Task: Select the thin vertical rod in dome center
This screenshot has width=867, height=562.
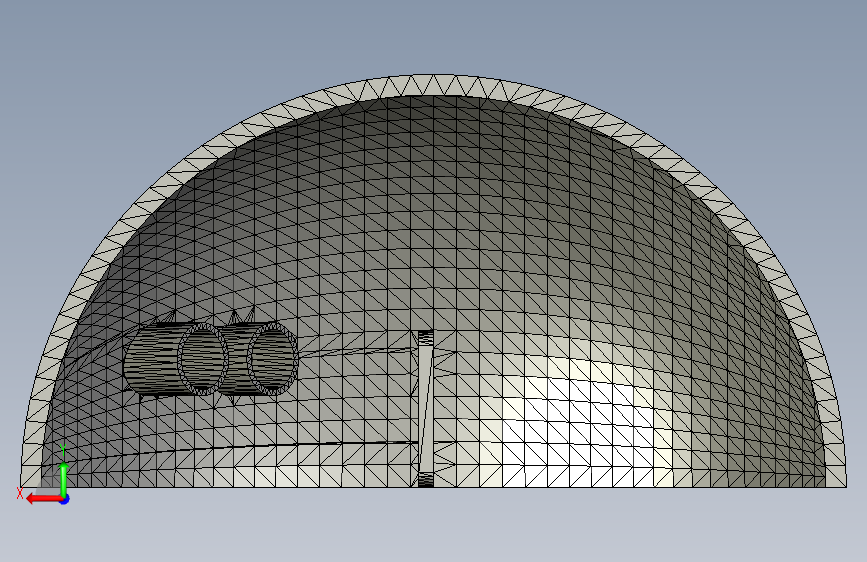Action: (x=425, y=408)
